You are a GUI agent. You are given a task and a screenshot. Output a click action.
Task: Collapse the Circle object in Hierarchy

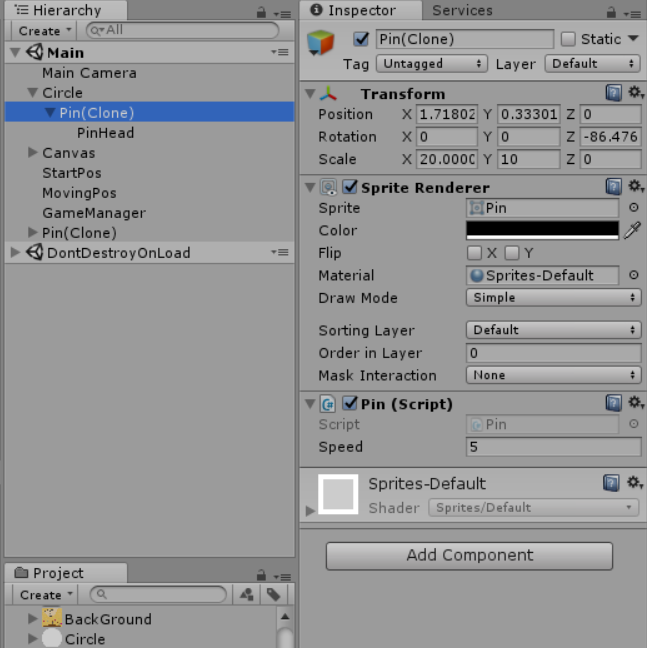click(x=33, y=92)
